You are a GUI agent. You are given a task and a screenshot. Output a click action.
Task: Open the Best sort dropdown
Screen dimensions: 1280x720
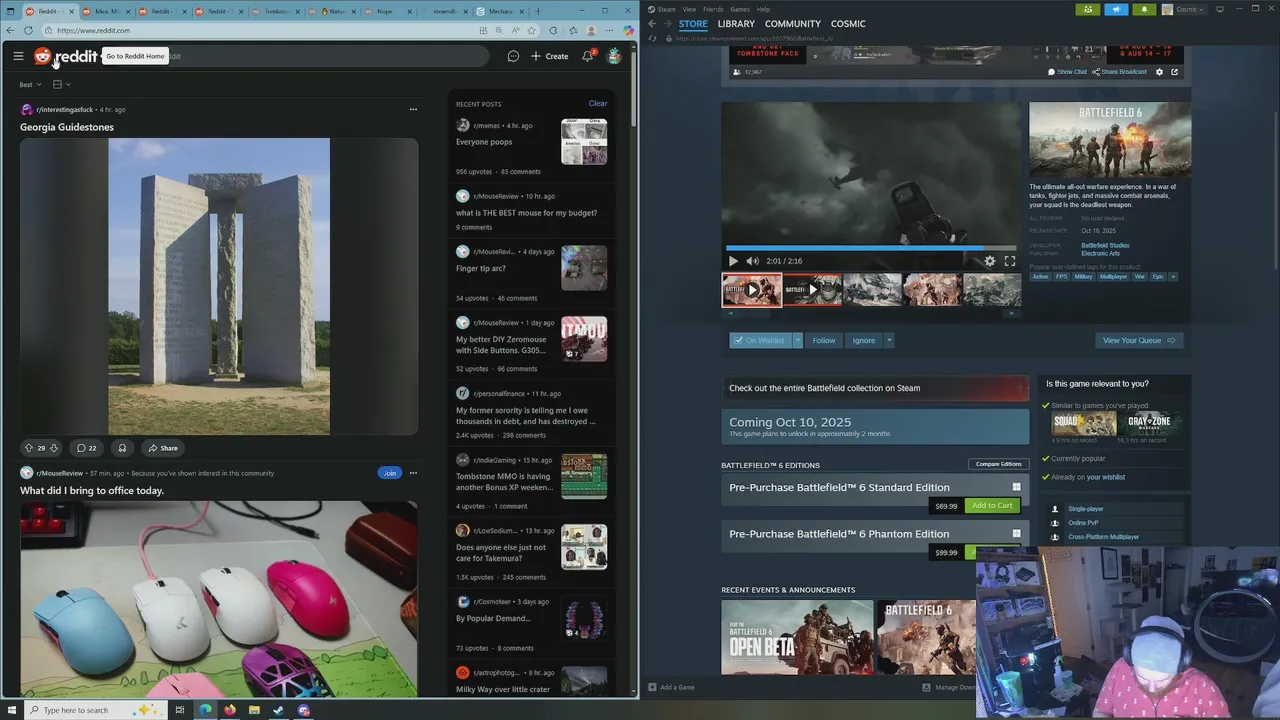pos(31,85)
